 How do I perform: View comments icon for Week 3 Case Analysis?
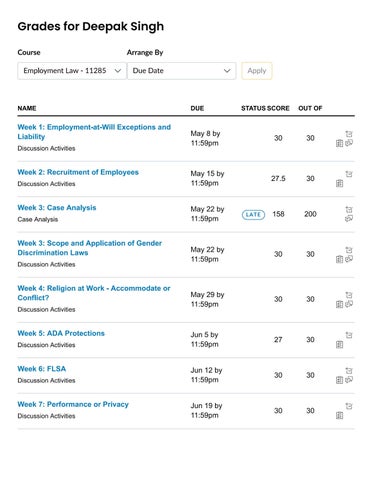pos(349,219)
